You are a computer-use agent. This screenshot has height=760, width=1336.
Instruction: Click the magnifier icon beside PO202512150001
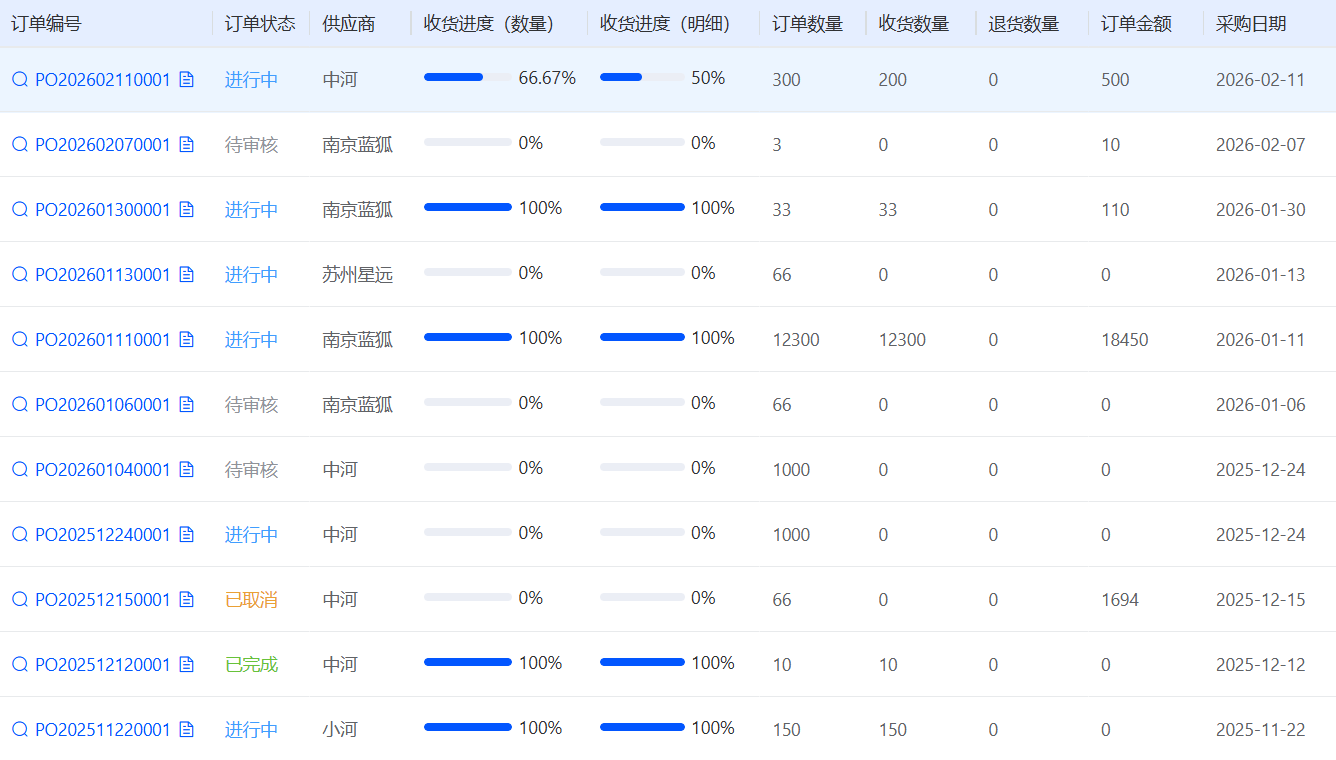(x=20, y=599)
